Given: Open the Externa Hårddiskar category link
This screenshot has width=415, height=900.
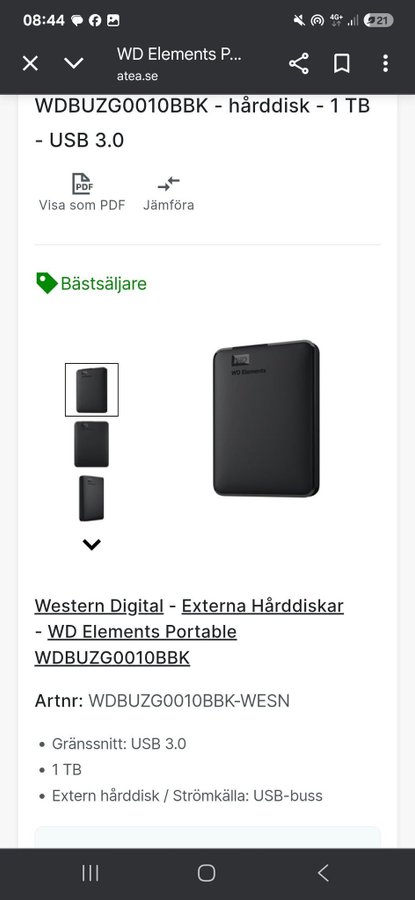Looking at the screenshot, I should 262,606.
